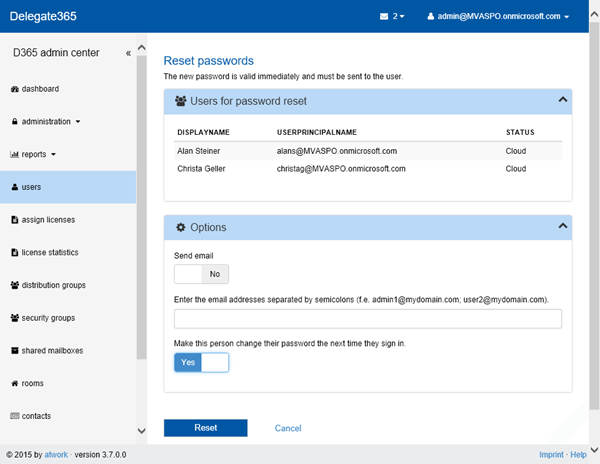600x464 pixels.
Task: Open security groups in the sidebar
Action: click(48, 318)
